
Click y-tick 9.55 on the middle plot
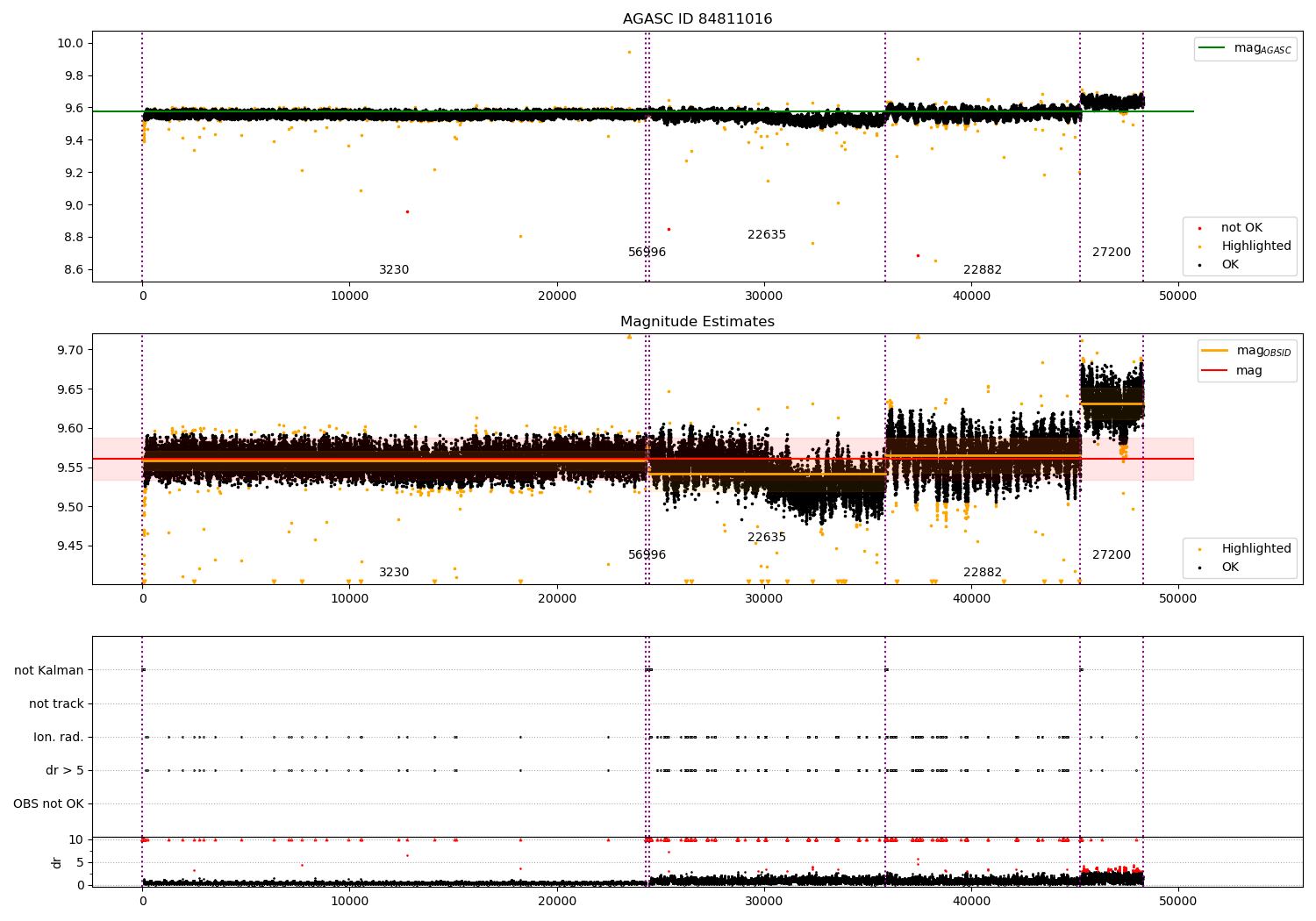69,468
